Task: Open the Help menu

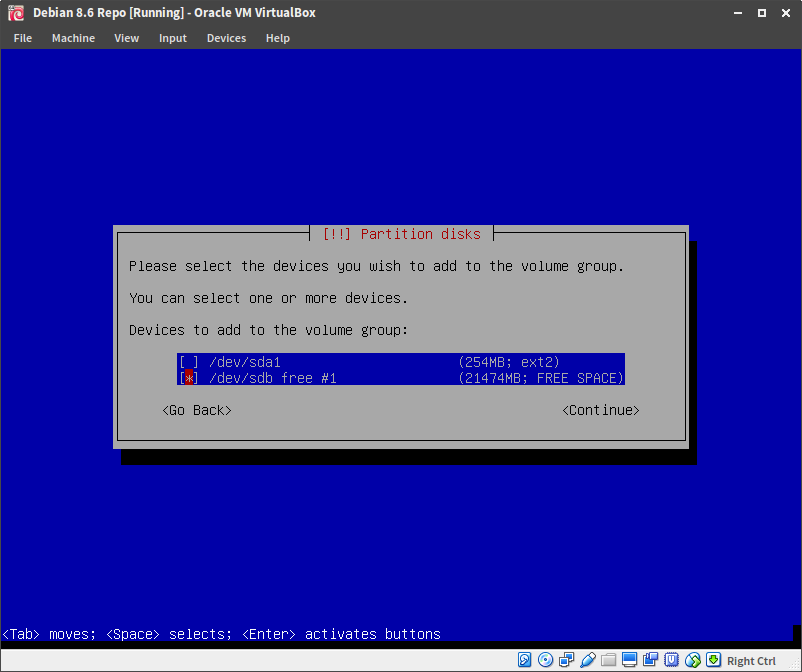Action: coord(278,38)
